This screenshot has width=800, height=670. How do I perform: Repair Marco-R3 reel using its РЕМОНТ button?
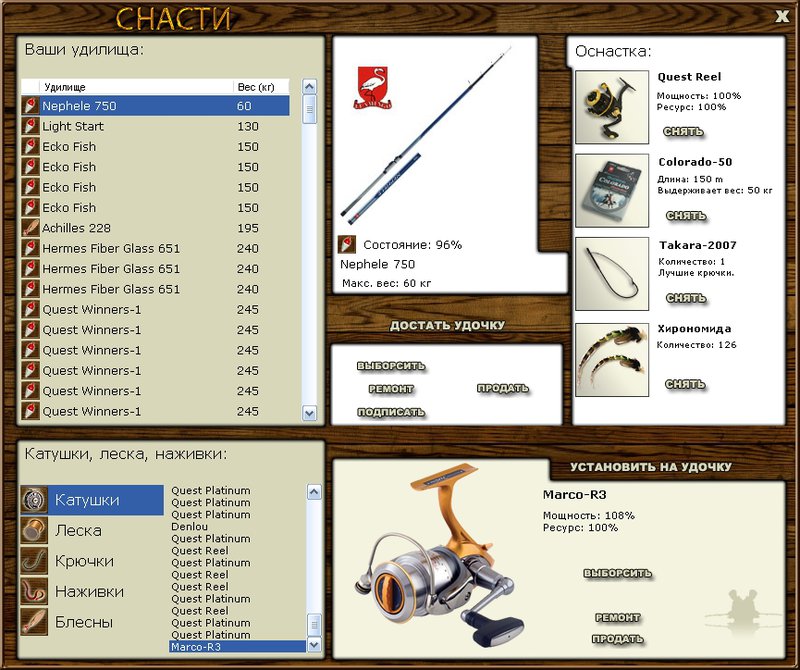[617, 618]
